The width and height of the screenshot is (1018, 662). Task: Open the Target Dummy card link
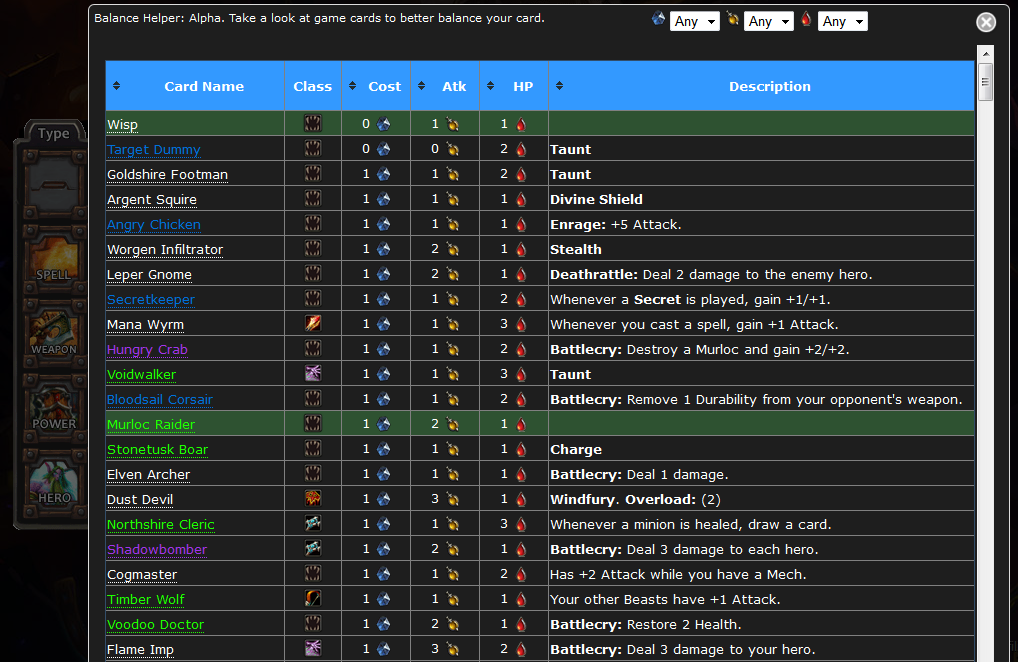(153, 149)
